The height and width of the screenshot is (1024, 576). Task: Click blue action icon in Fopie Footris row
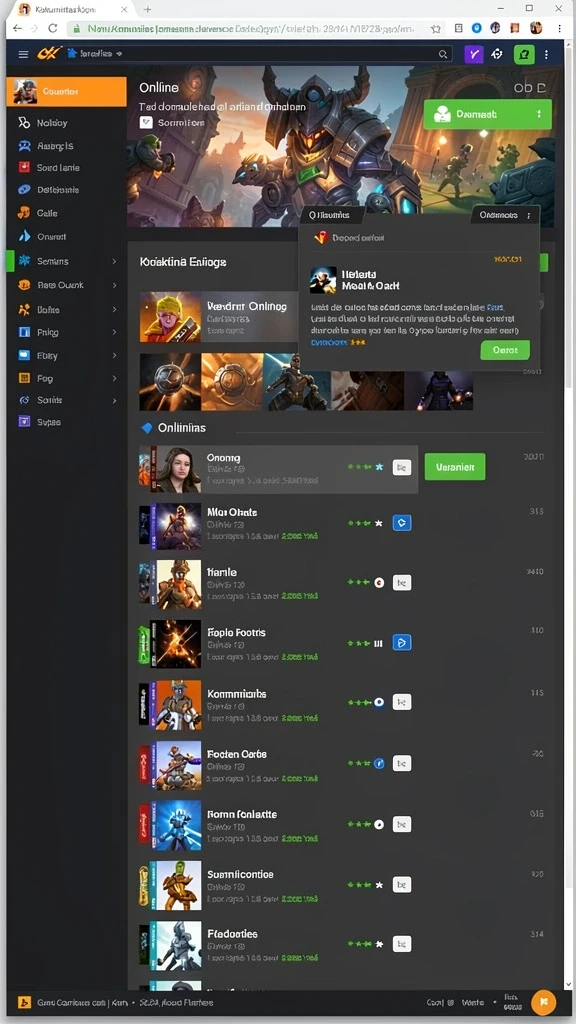pyautogui.click(x=402, y=643)
